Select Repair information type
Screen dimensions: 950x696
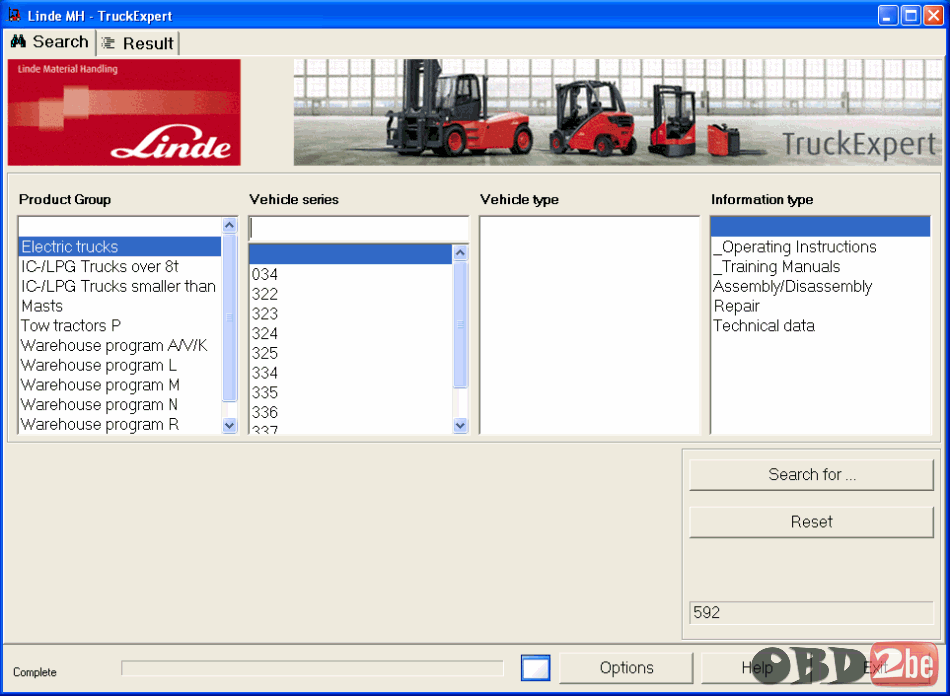tap(820, 306)
